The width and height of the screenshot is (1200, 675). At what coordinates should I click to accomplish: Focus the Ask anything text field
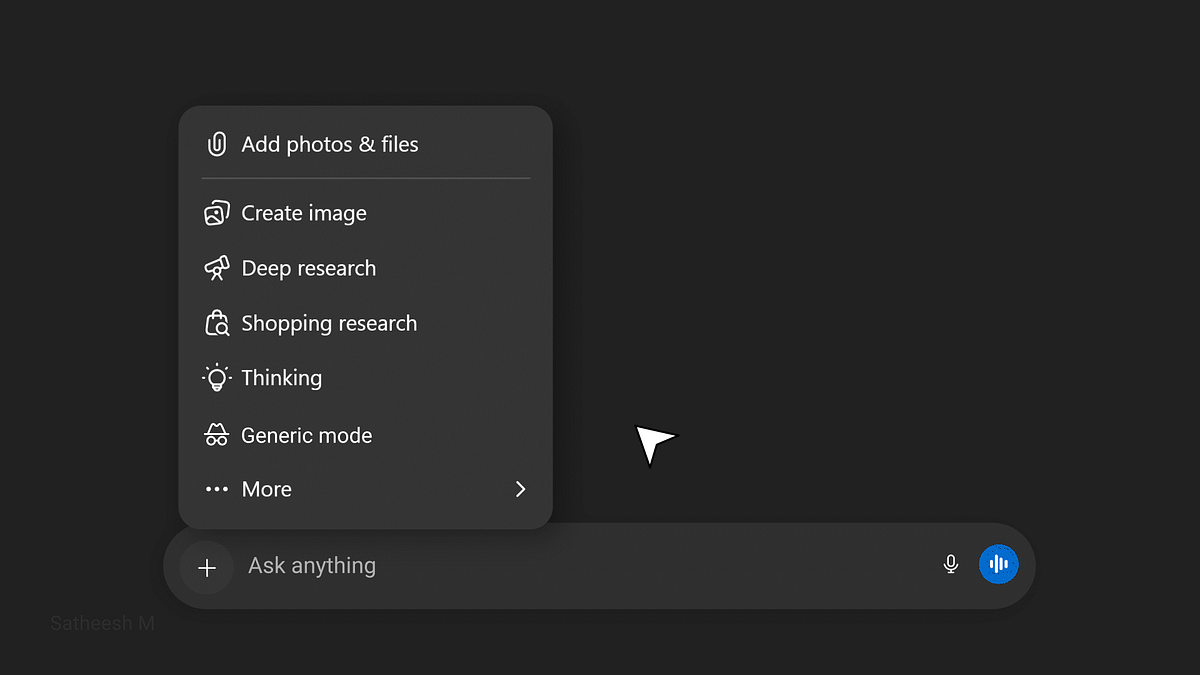click(x=585, y=566)
